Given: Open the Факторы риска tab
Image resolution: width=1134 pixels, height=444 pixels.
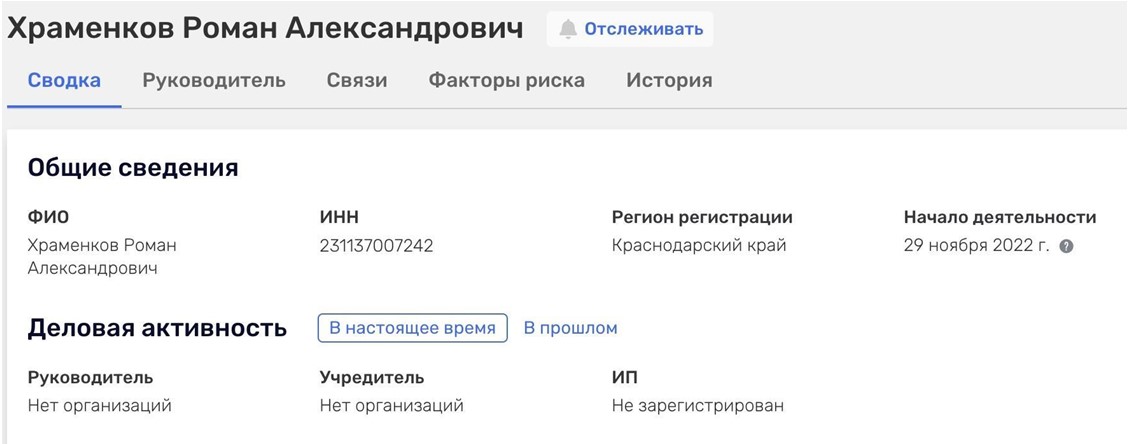Looking at the screenshot, I should click(x=507, y=81).
